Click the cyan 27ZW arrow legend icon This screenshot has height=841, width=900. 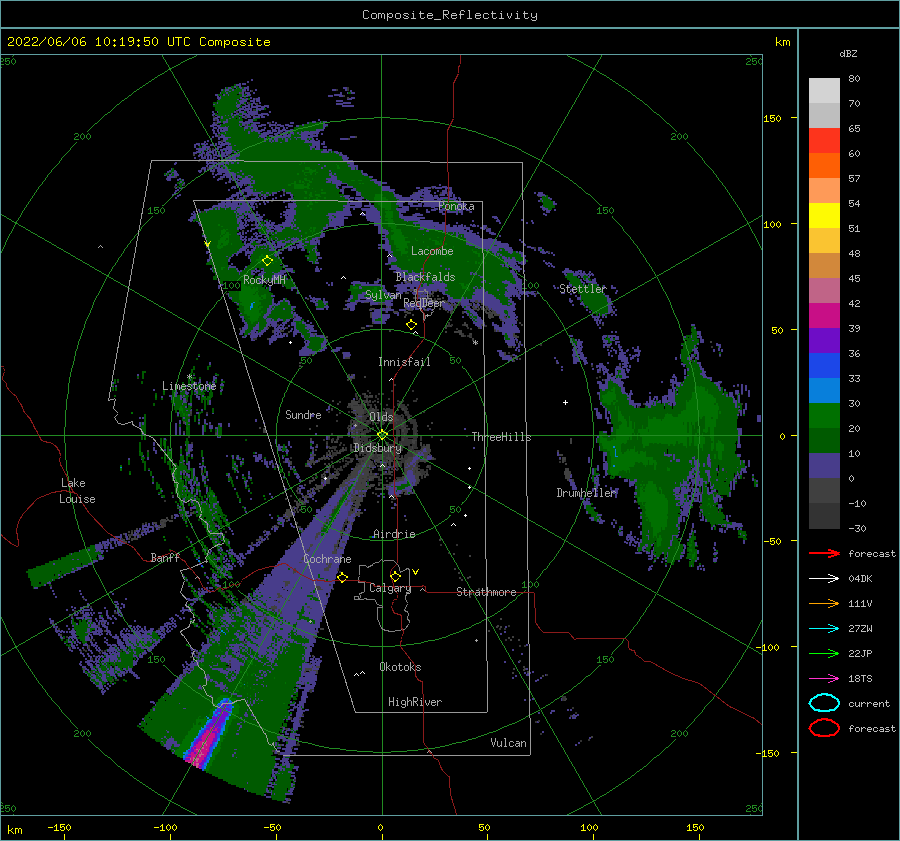[x=824, y=629]
